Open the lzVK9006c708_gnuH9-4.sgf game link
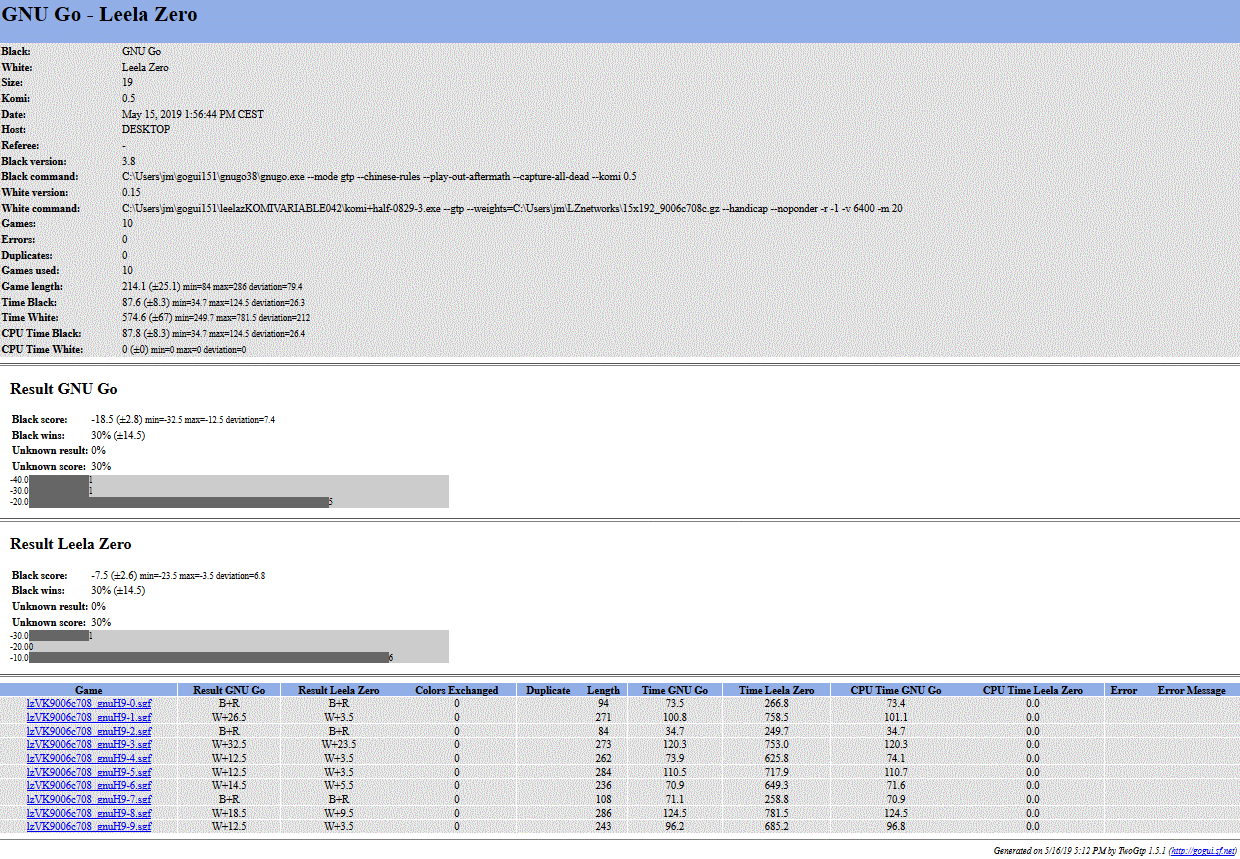The height and width of the screenshot is (859, 1240). point(89,758)
